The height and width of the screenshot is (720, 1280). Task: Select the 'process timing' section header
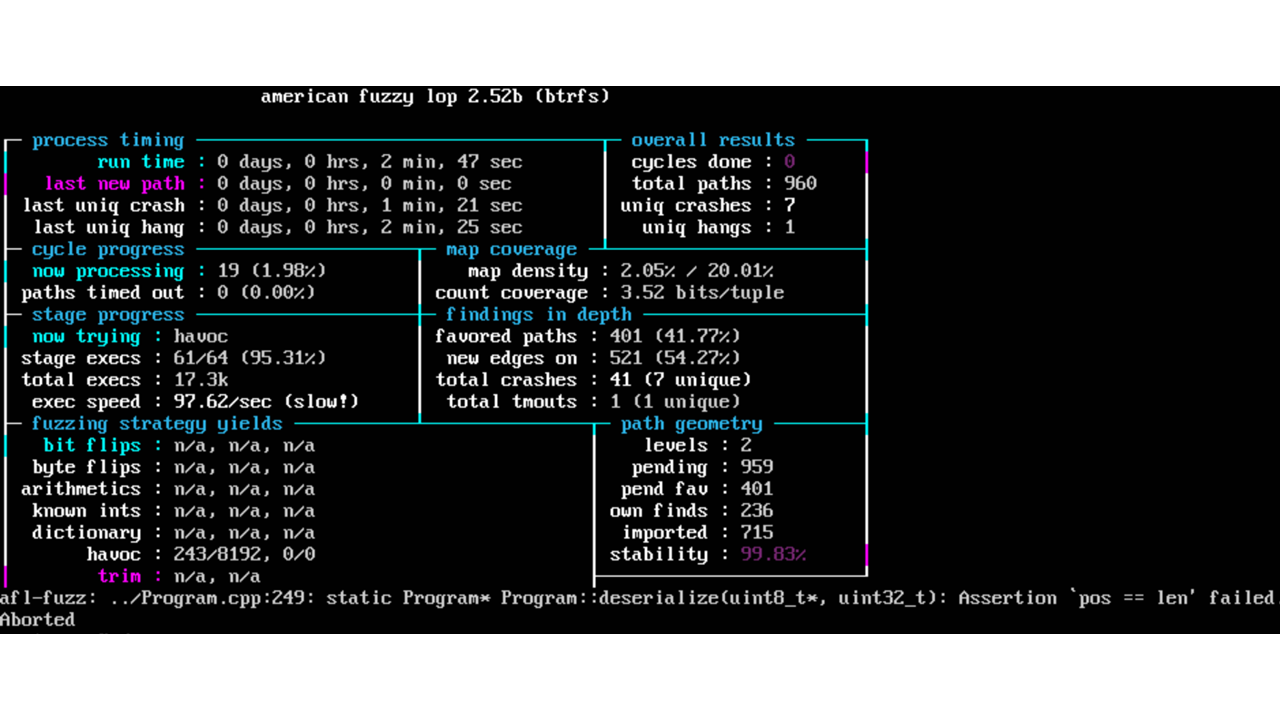click(108, 141)
